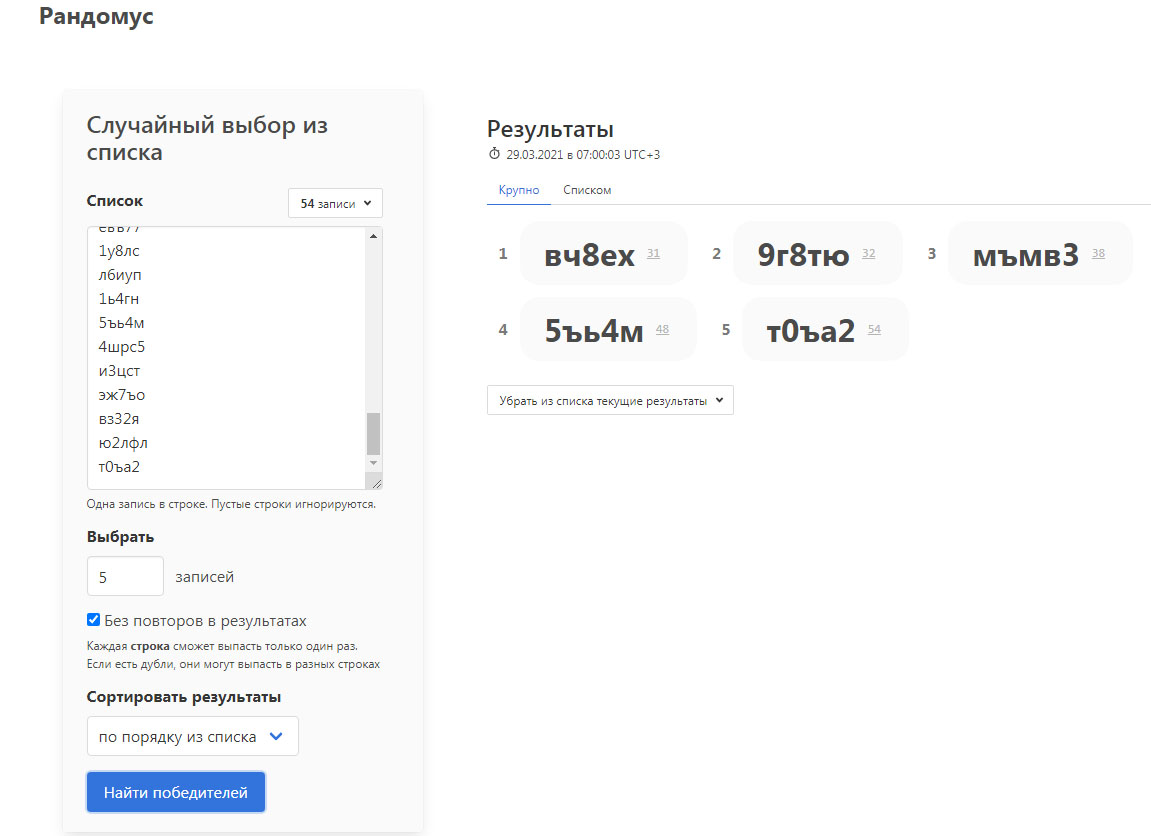This screenshot has height=836, width=1151.
Task: Click the list scrollbar thumb
Action: pos(374,434)
